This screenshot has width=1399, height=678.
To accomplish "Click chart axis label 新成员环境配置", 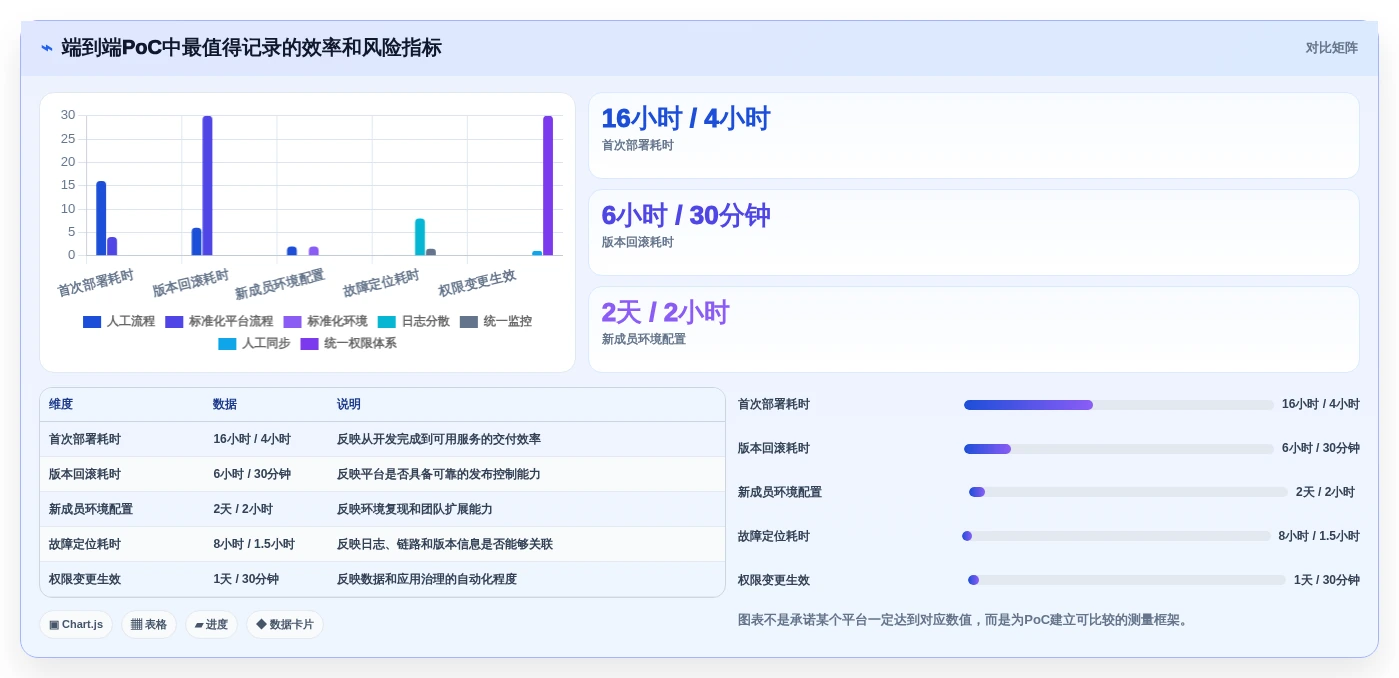I will point(280,284).
